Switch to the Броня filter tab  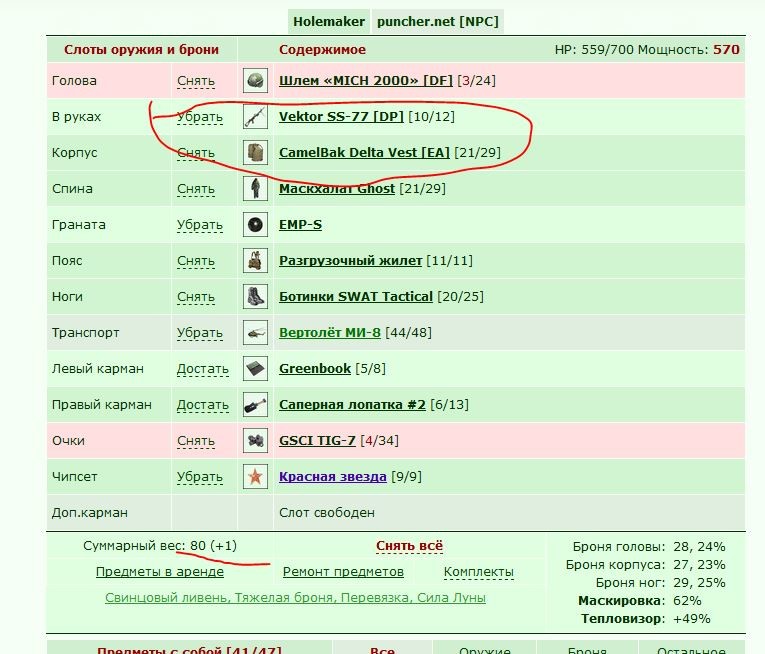pos(587,649)
